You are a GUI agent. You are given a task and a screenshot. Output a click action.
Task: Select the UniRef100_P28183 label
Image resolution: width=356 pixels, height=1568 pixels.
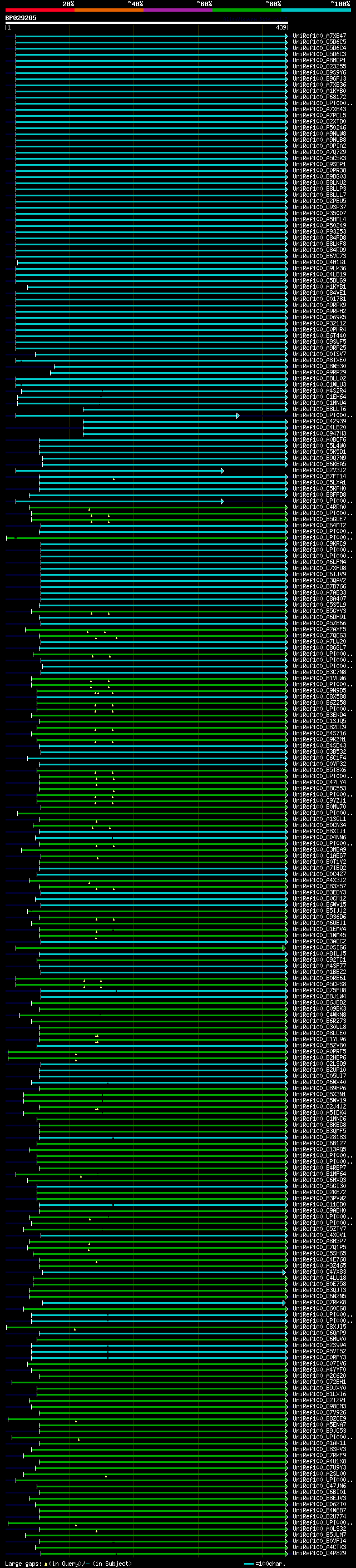(x=319, y=1137)
